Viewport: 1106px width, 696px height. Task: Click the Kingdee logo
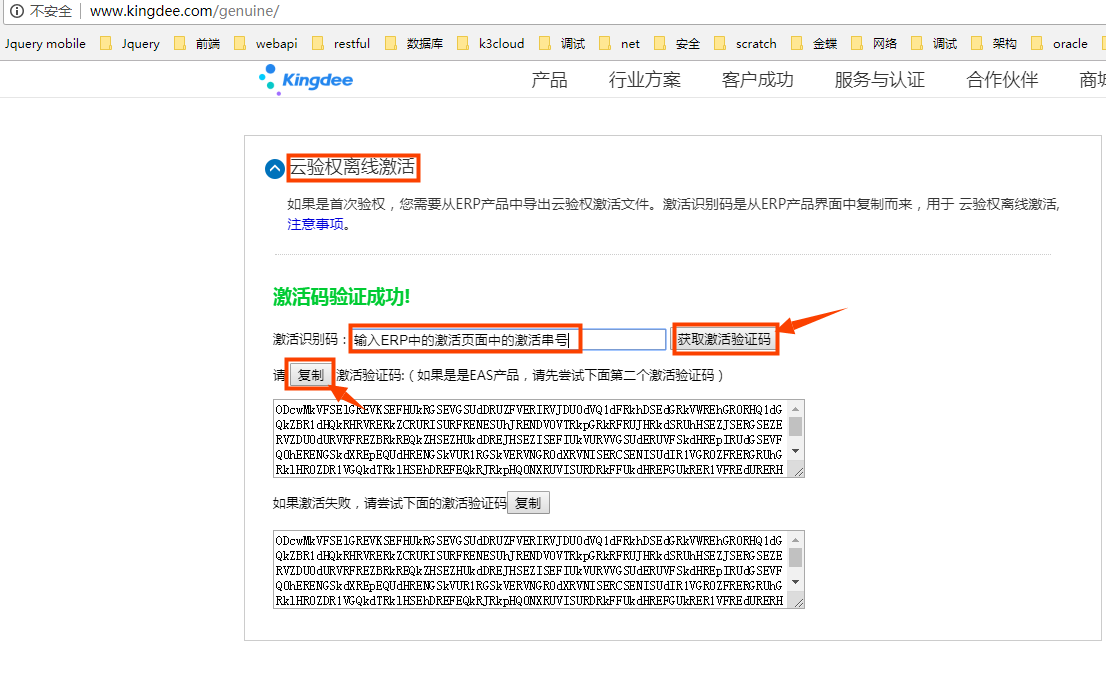306,79
